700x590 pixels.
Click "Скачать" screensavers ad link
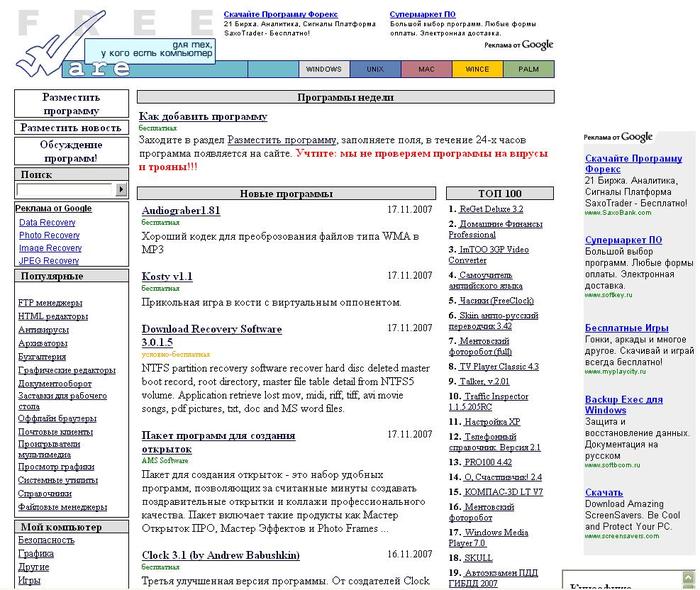click(604, 492)
